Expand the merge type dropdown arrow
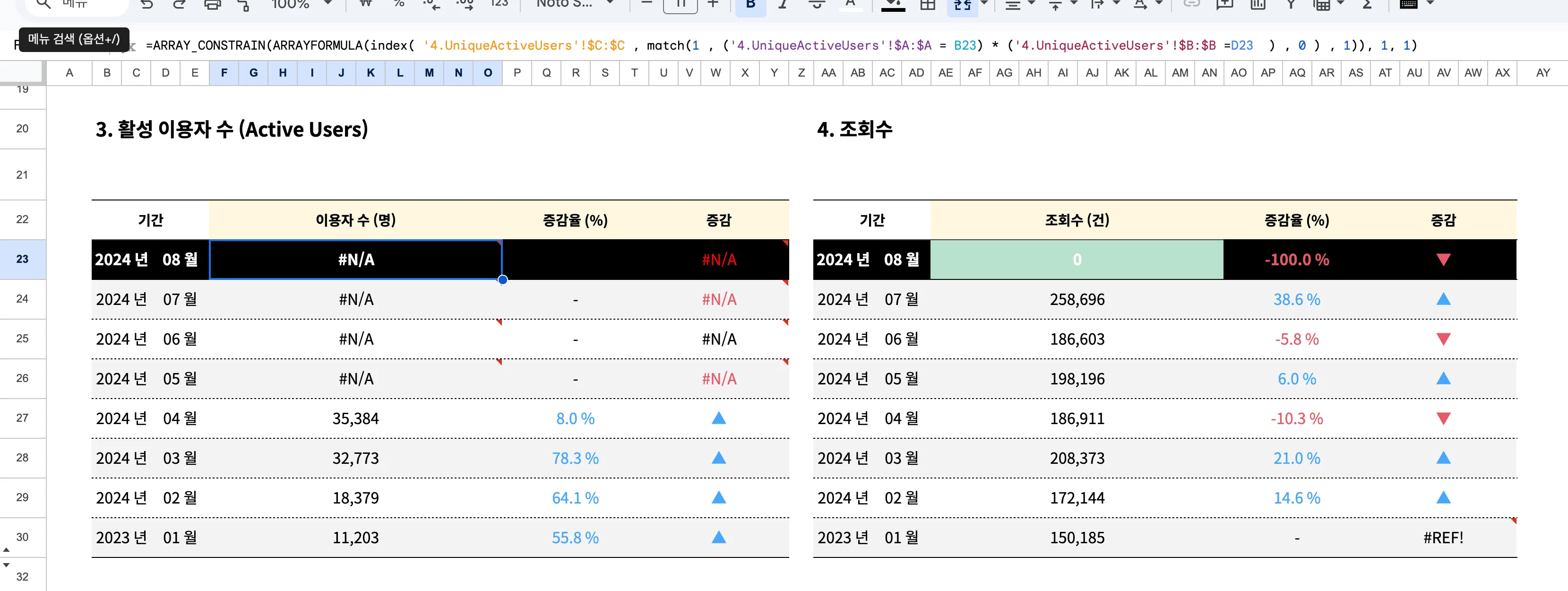The width and height of the screenshot is (1568, 591). [983, 3]
